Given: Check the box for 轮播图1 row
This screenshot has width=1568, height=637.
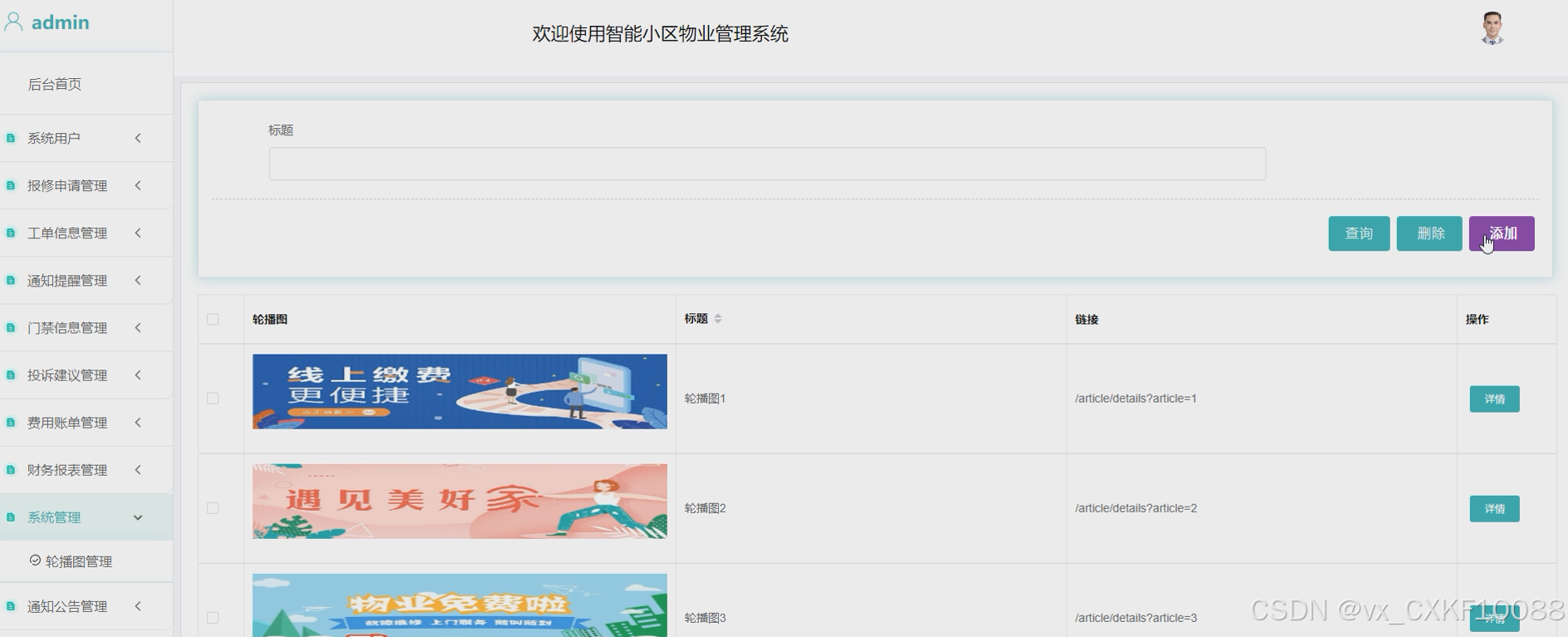Looking at the screenshot, I should pos(212,399).
